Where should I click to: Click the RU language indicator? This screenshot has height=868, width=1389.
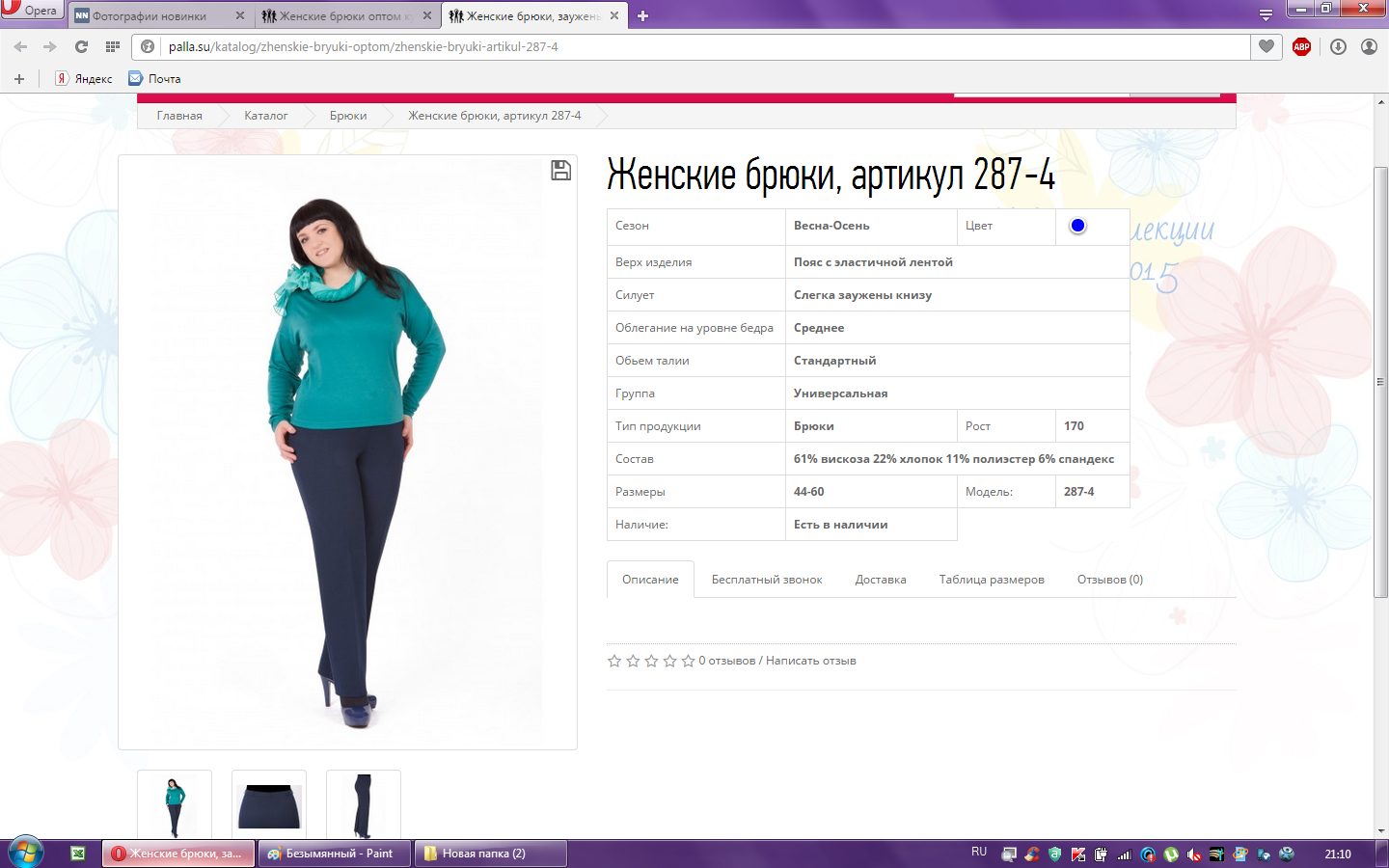[979, 853]
